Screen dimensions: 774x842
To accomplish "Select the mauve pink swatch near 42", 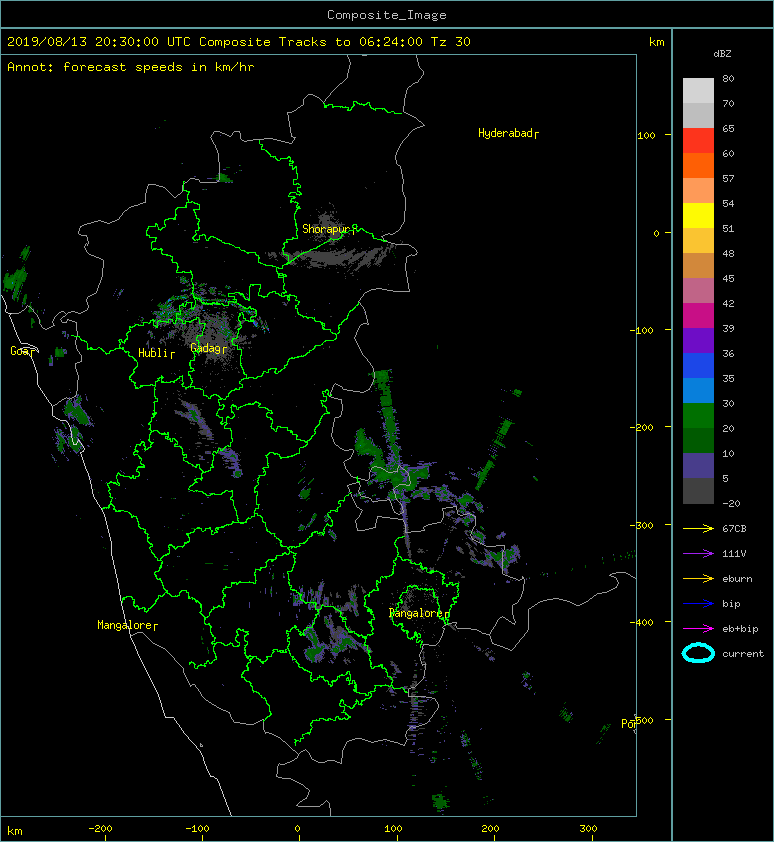I will 698,291.
